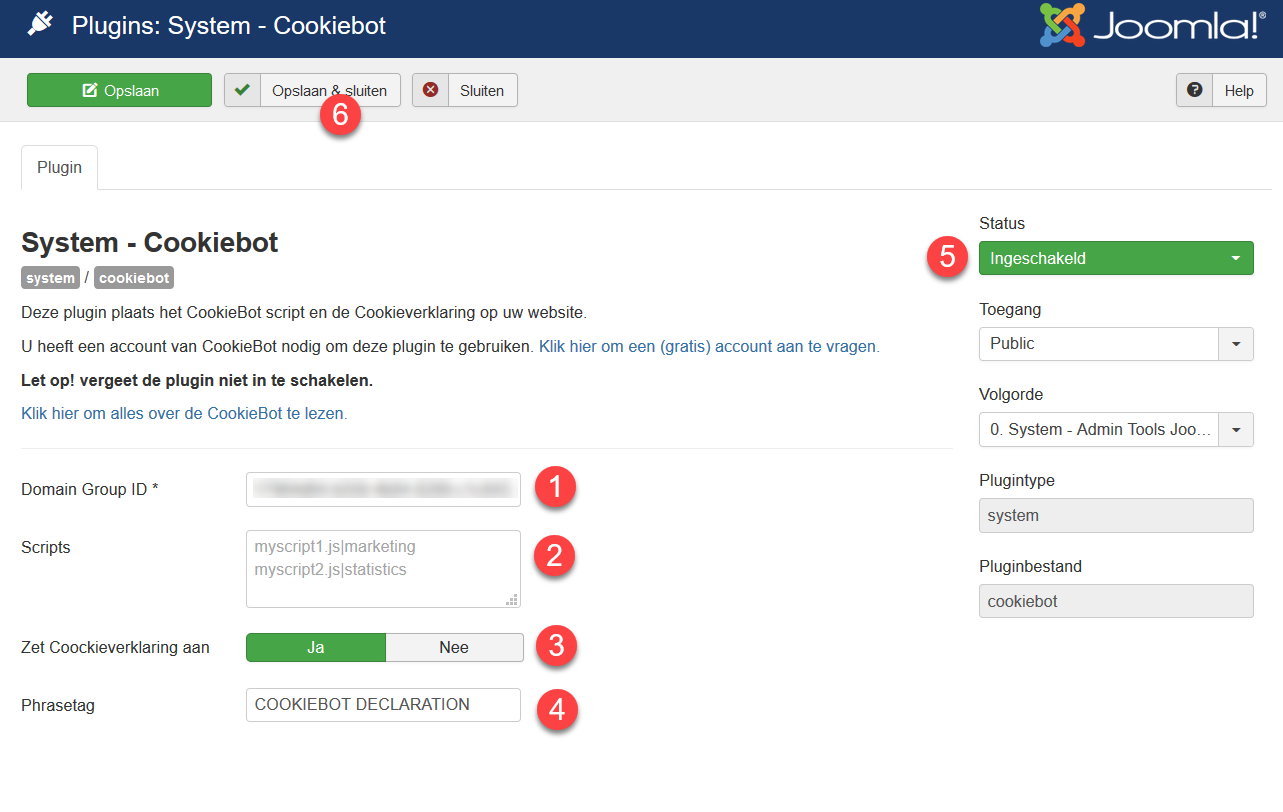Screen dimensions: 1283x812
Task: Grab the Scripts textarea resize handle
Action: tap(512, 599)
